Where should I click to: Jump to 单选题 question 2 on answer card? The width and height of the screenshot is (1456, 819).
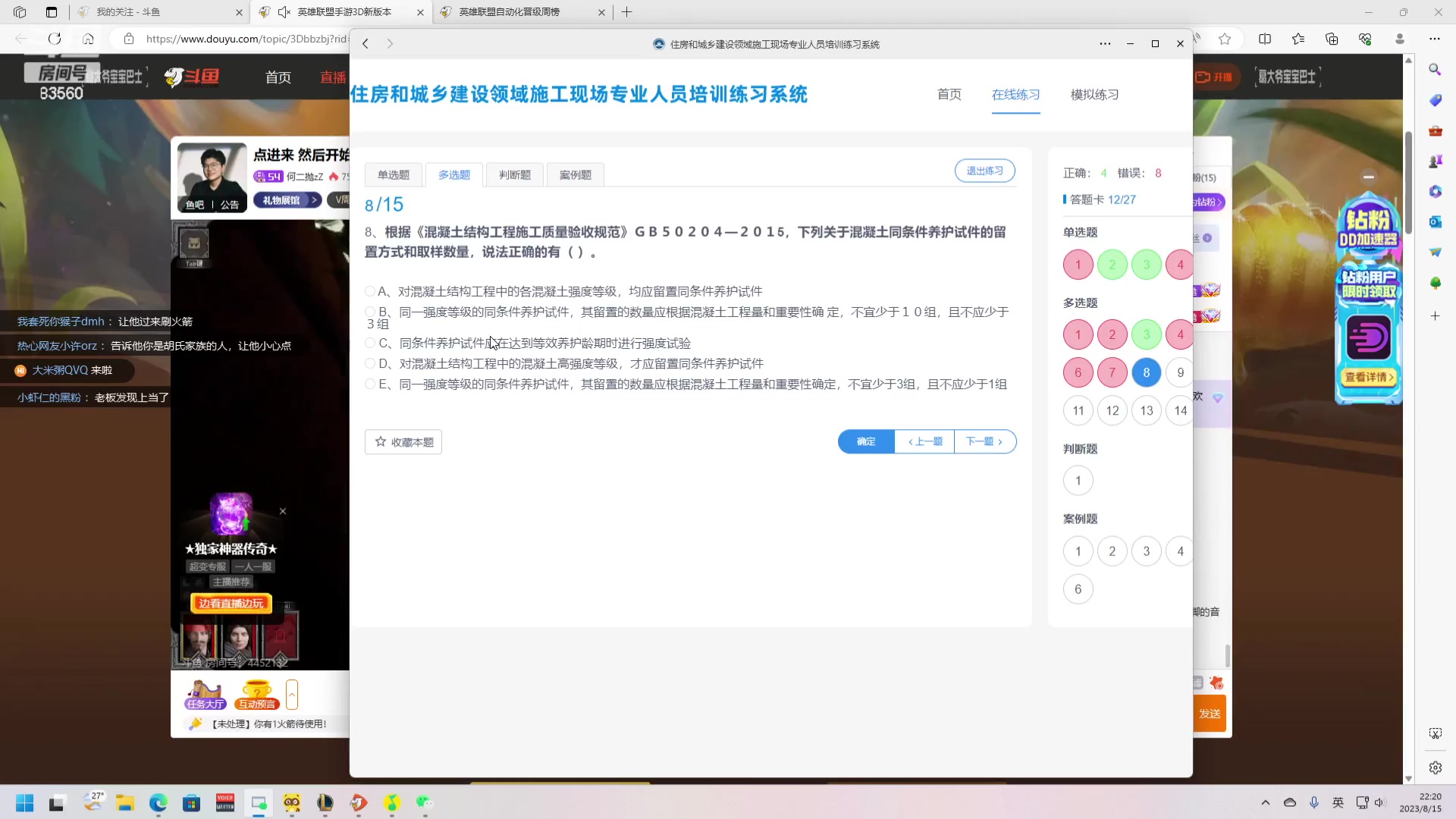1112,265
